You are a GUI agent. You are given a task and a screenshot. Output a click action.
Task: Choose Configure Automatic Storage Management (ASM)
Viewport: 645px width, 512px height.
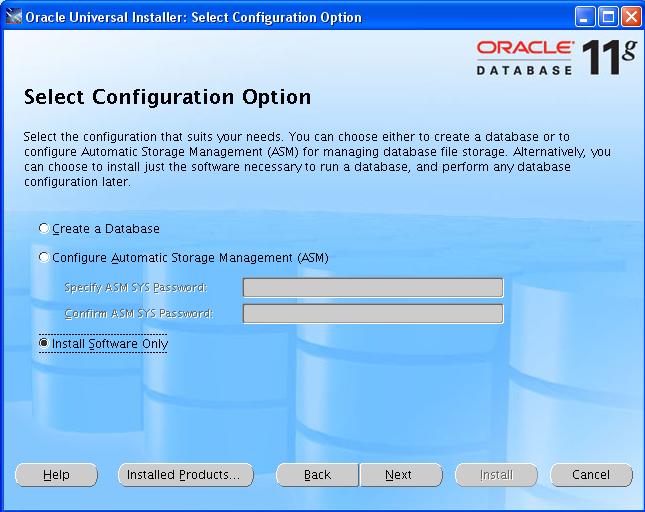pos(44,258)
